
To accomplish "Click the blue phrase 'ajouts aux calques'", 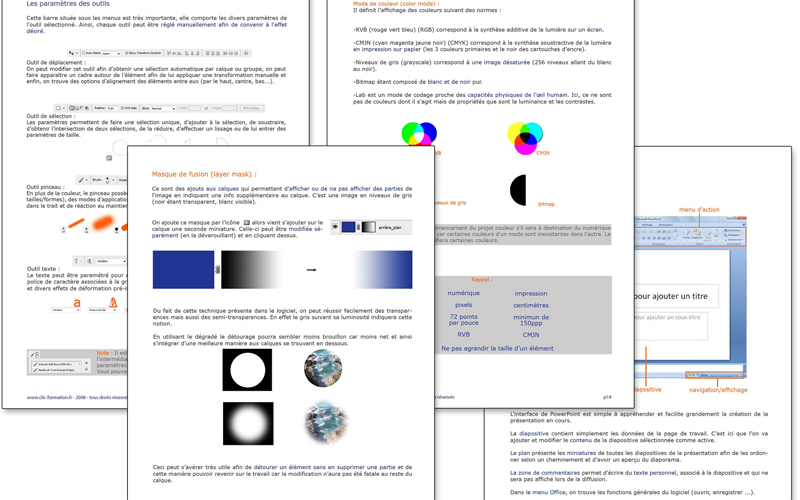I will point(213,189).
